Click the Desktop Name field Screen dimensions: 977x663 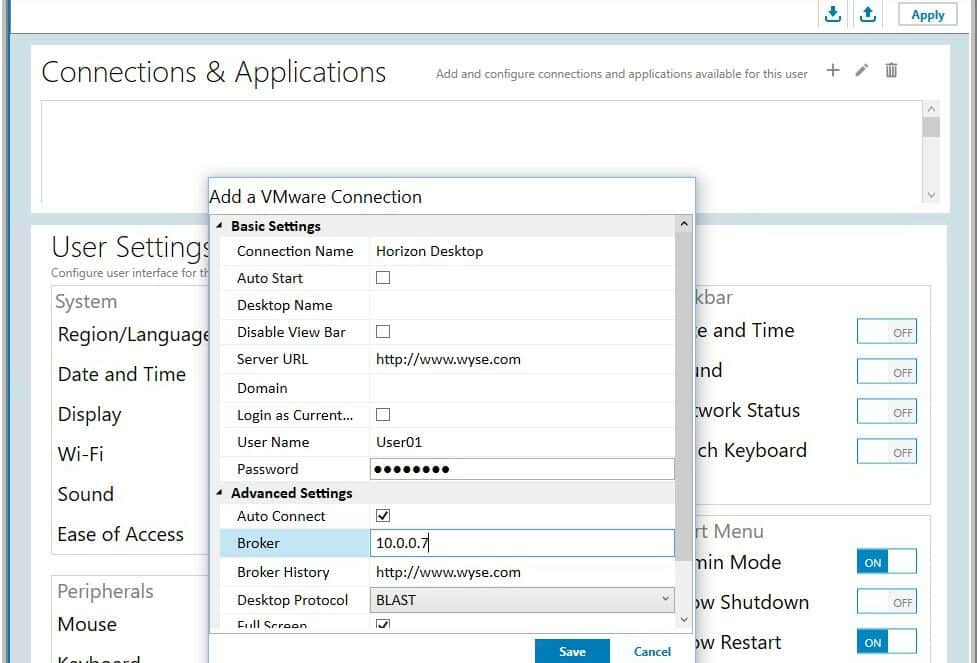click(522, 305)
